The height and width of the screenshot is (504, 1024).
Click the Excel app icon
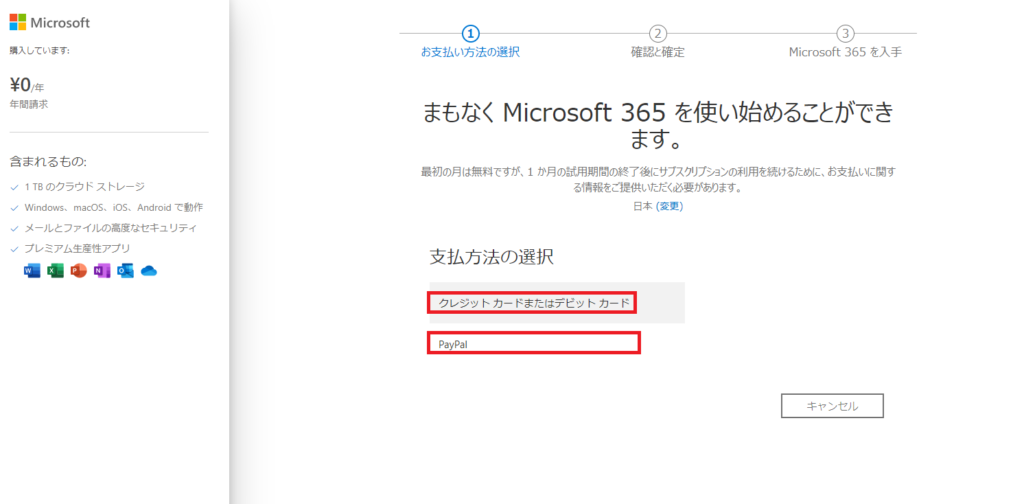click(x=56, y=270)
